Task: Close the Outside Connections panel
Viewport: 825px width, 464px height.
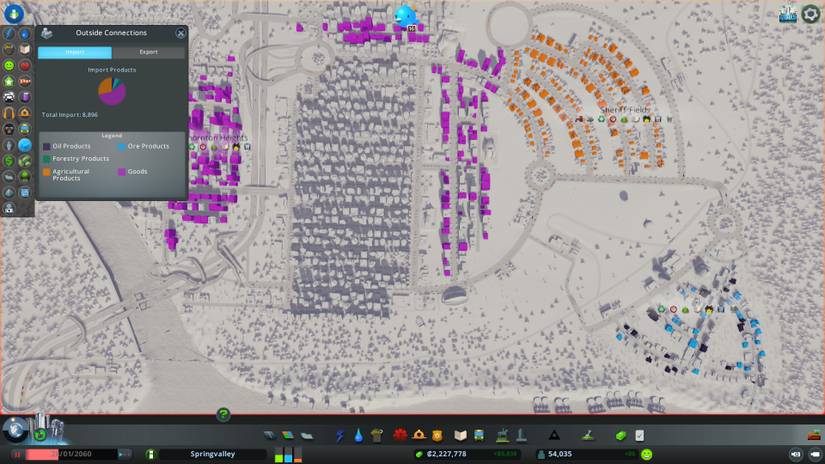Action: click(x=180, y=33)
